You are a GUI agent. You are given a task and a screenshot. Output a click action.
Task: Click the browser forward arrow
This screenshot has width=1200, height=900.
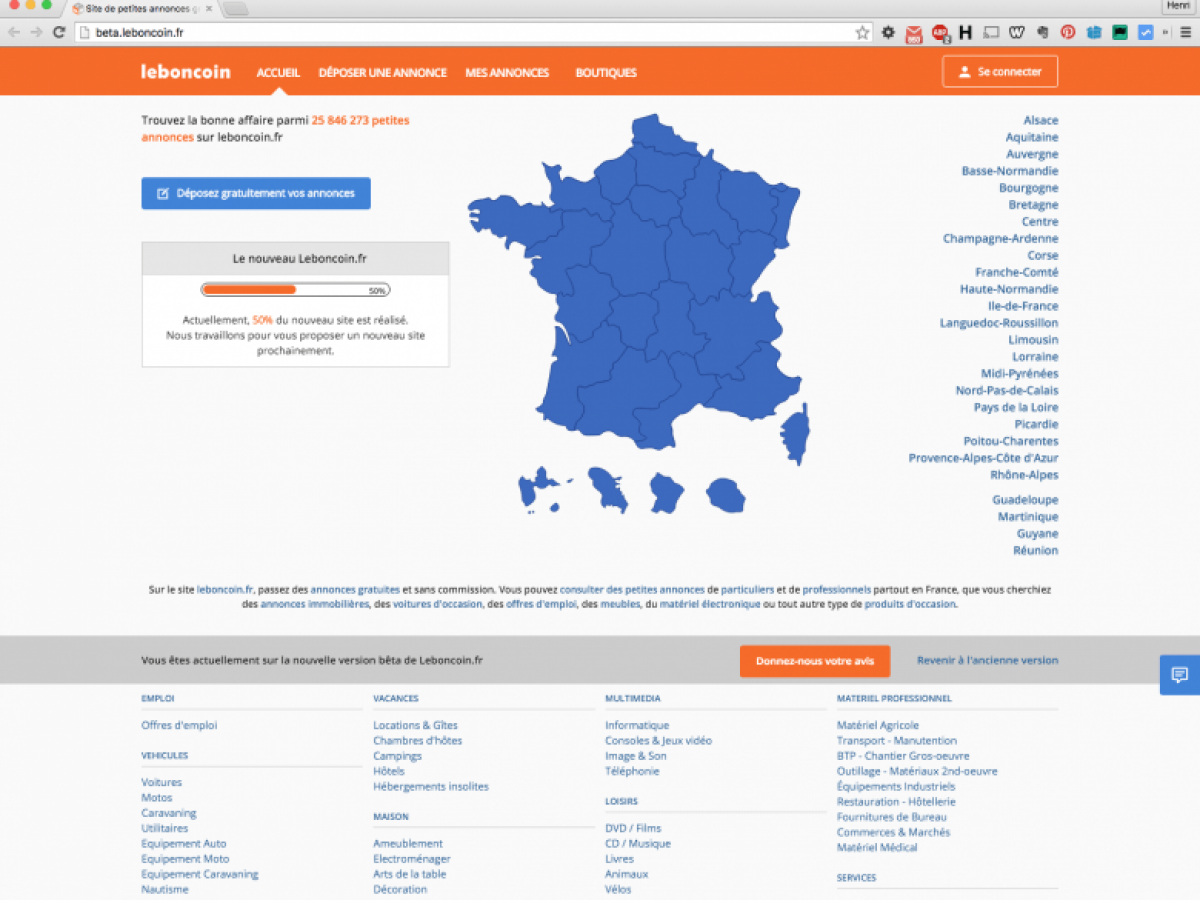[36, 32]
